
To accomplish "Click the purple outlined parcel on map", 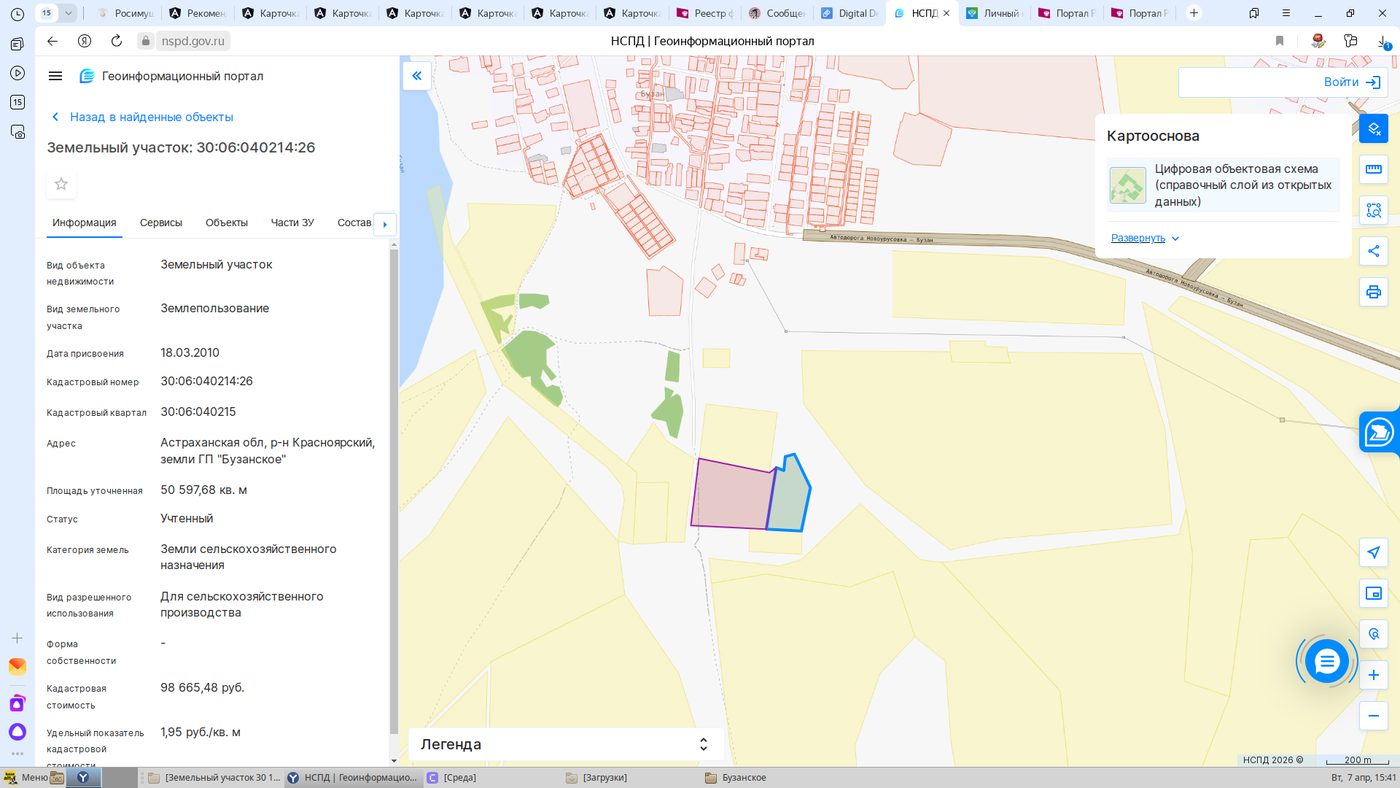I will point(732,494).
